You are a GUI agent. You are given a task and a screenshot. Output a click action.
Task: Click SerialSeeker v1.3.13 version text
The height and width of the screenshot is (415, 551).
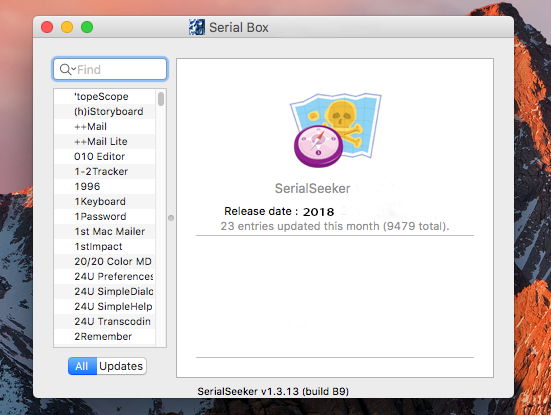tap(273, 391)
